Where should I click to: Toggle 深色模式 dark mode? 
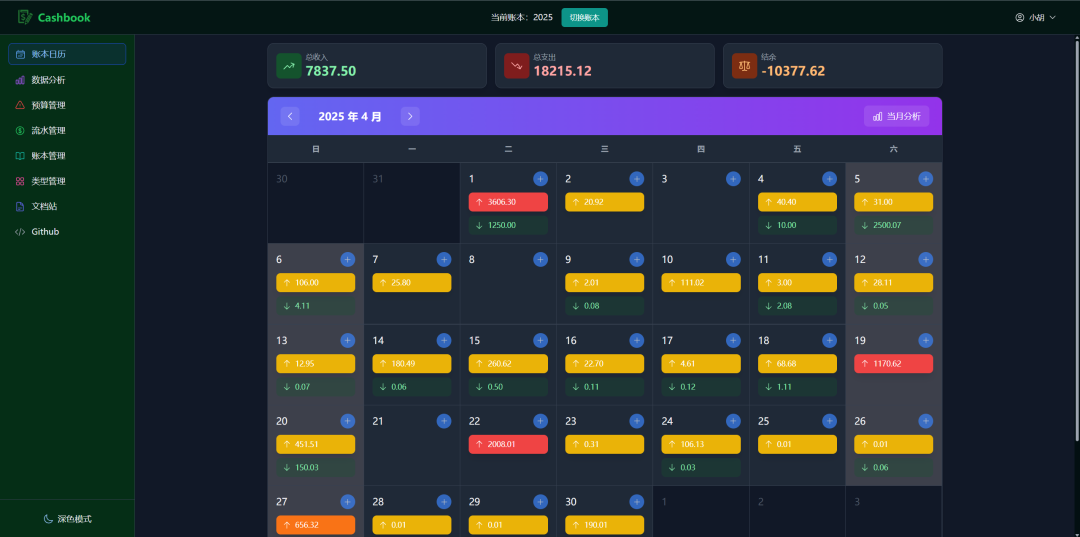coord(67,519)
